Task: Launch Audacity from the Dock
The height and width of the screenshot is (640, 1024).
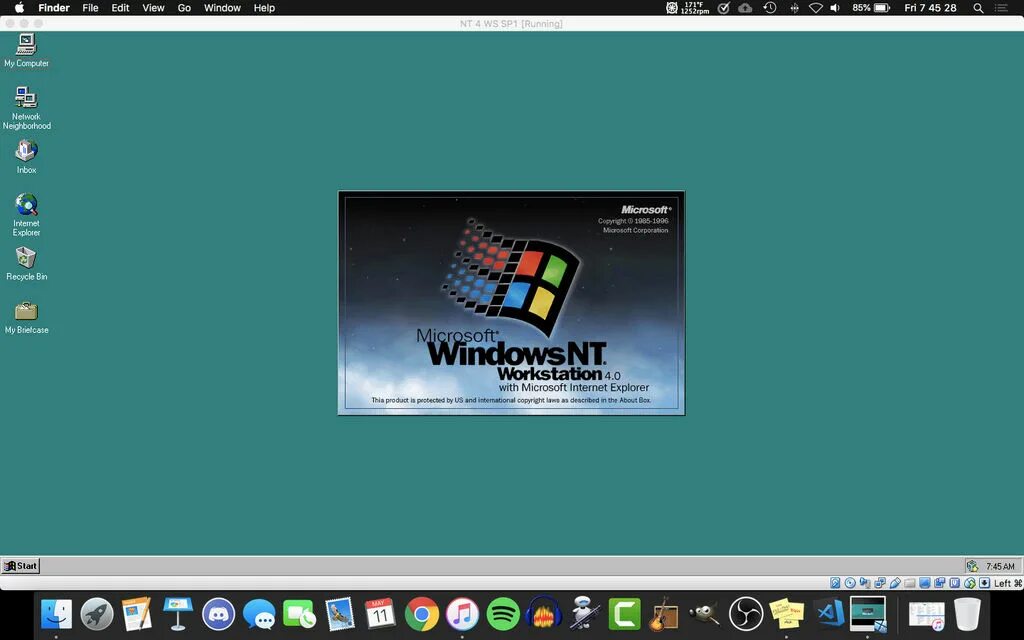Action: 543,614
